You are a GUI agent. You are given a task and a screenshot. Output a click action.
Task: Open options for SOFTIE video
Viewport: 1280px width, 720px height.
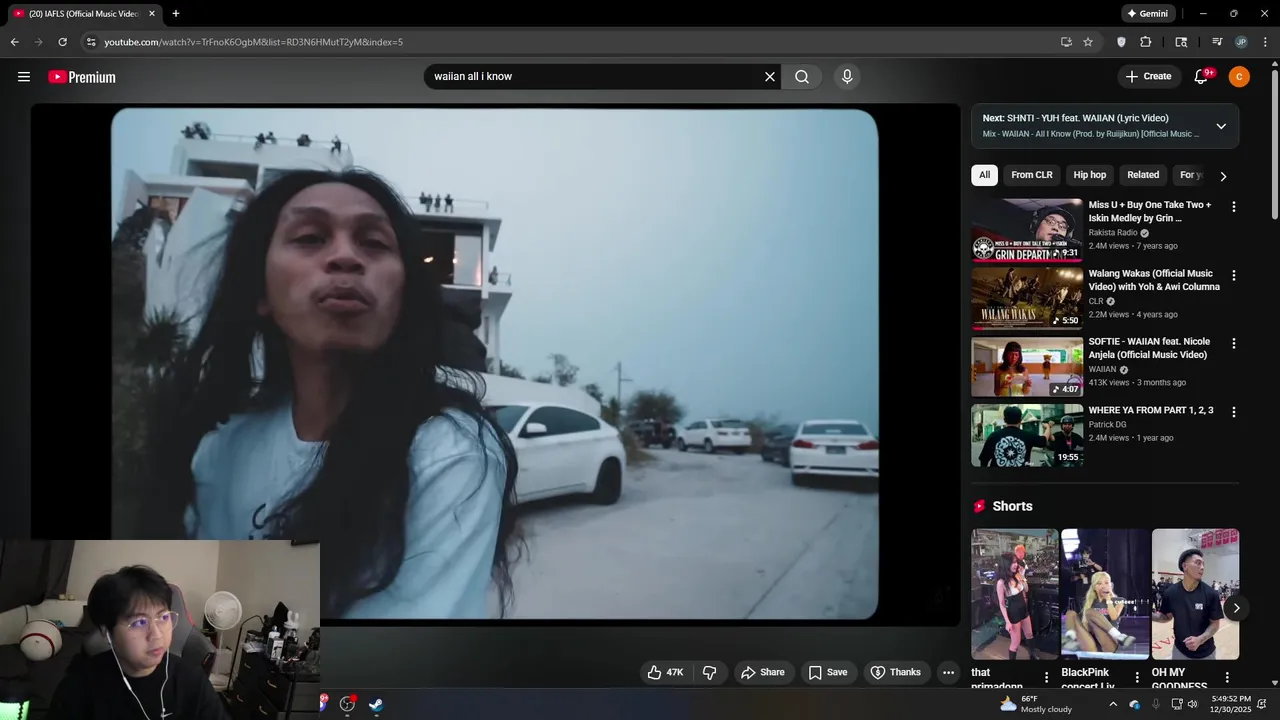coord(1233,343)
